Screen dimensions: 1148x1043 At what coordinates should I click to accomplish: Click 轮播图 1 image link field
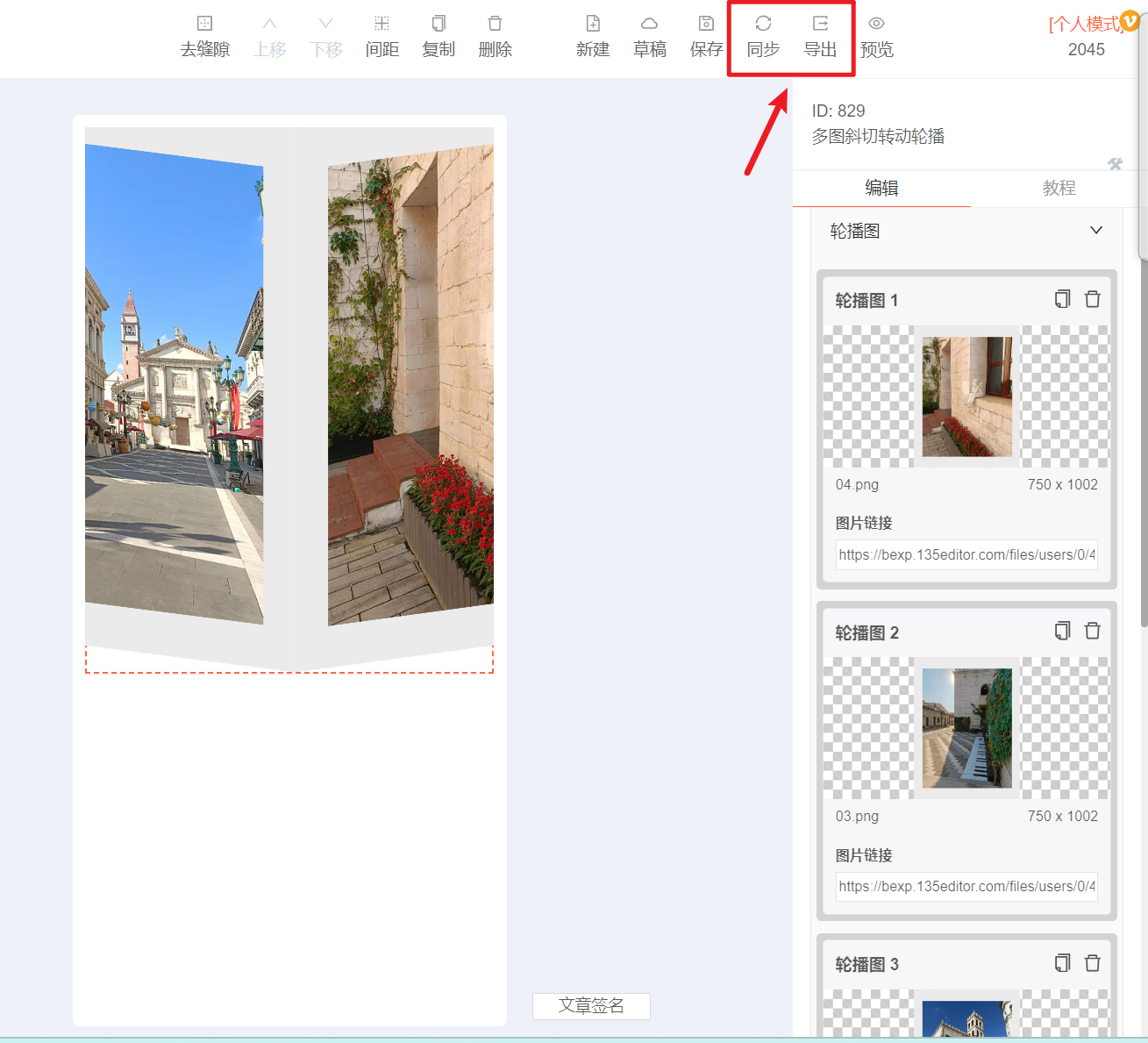966,554
